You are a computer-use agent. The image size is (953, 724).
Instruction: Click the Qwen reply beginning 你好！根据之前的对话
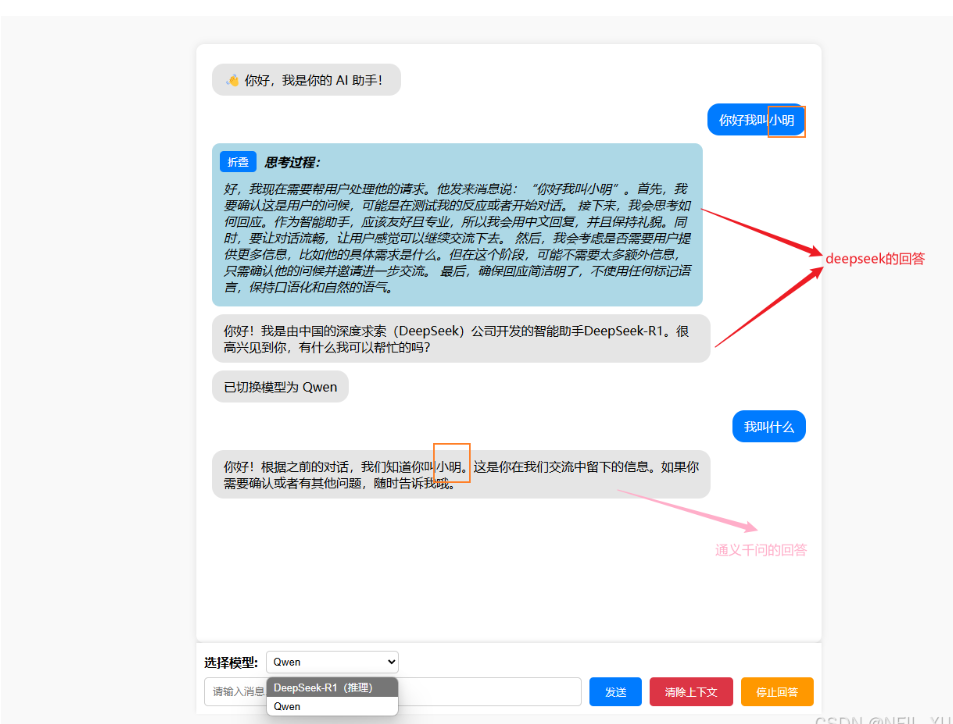click(461, 475)
